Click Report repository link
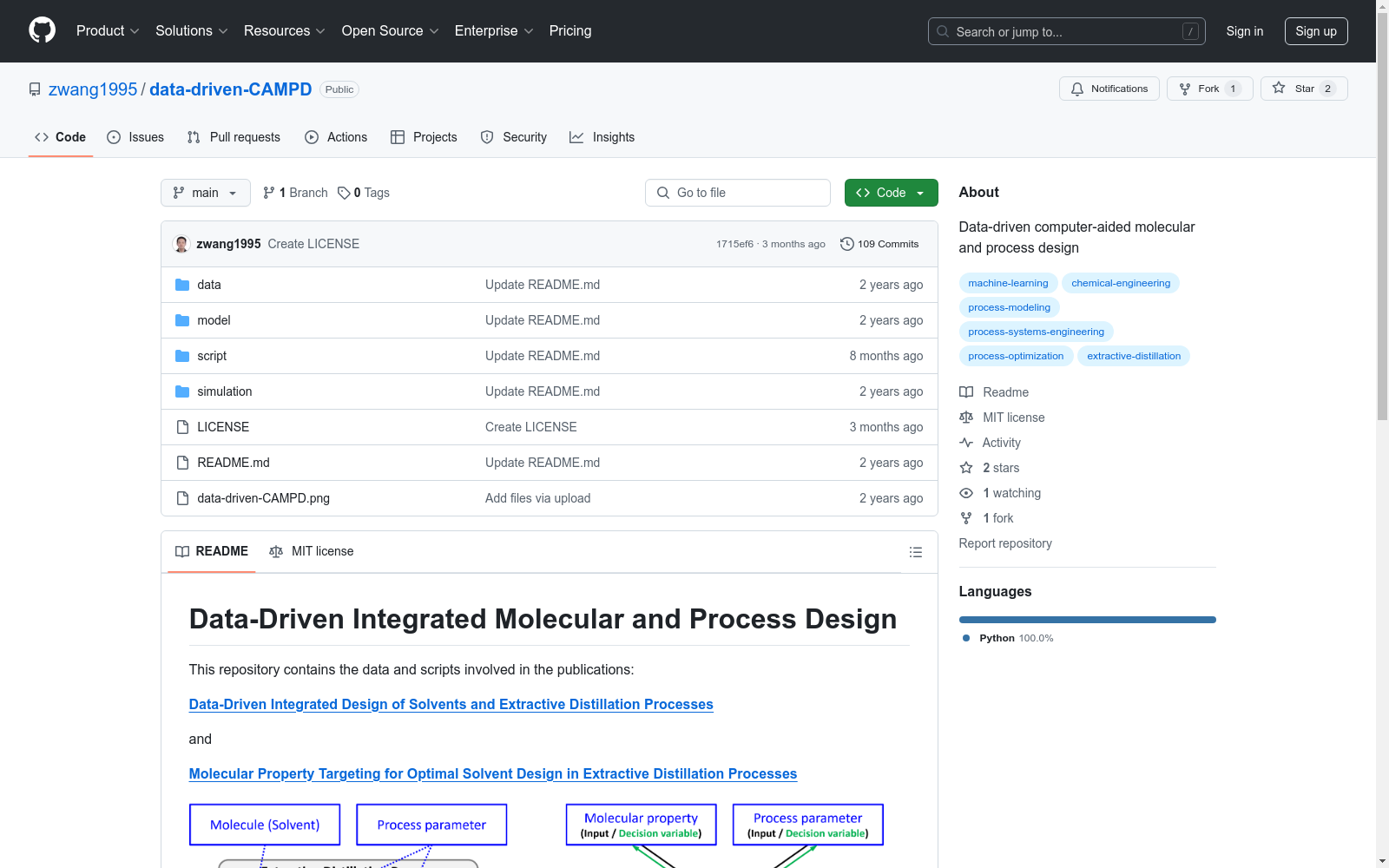The height and width of the screenshot is (868, 1389). tap(1005, 543)
